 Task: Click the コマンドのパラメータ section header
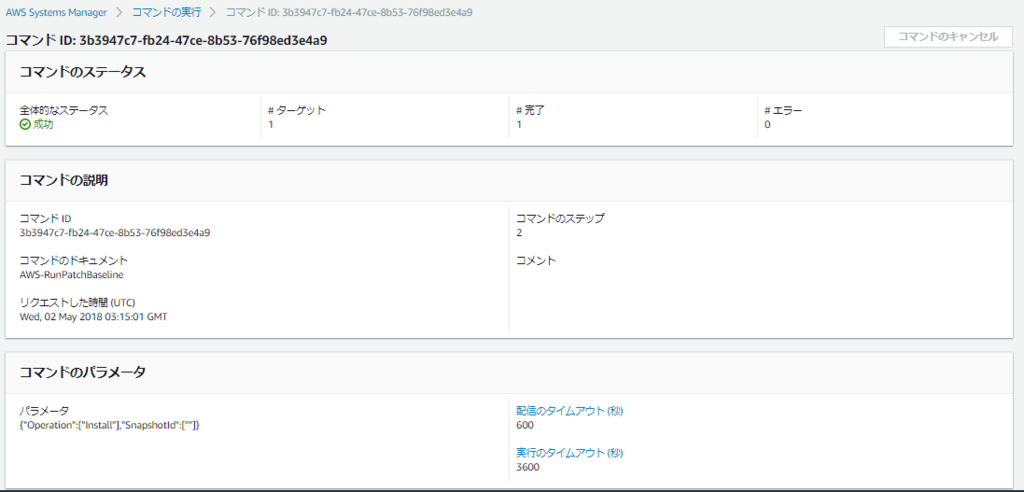tap(83, 373)
